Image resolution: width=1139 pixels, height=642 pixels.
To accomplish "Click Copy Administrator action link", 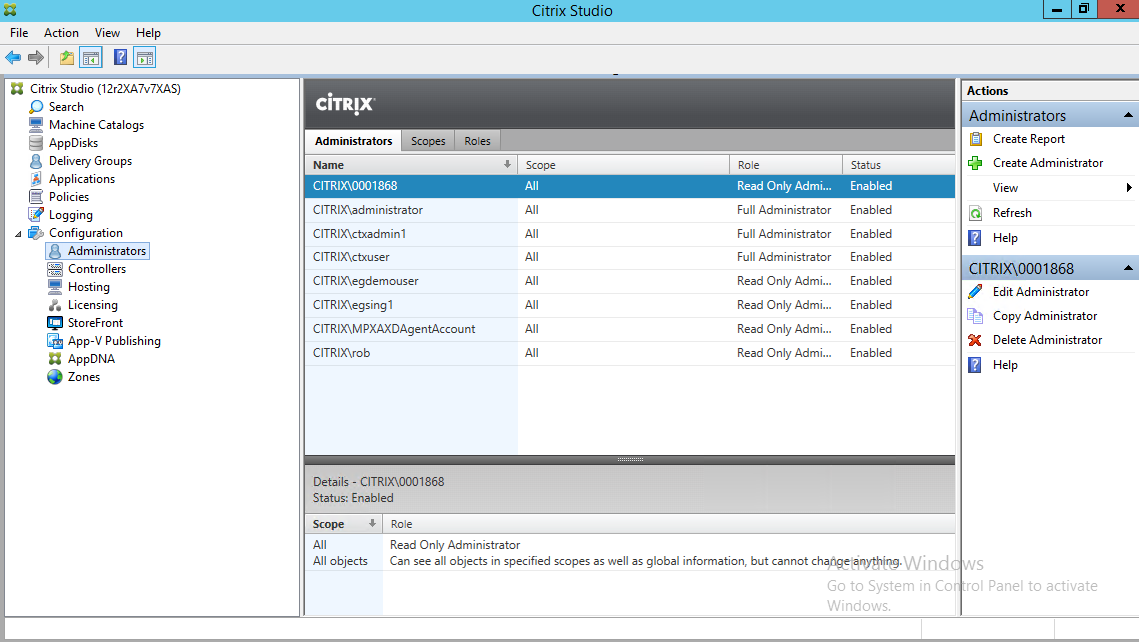I will (1045, 316).
